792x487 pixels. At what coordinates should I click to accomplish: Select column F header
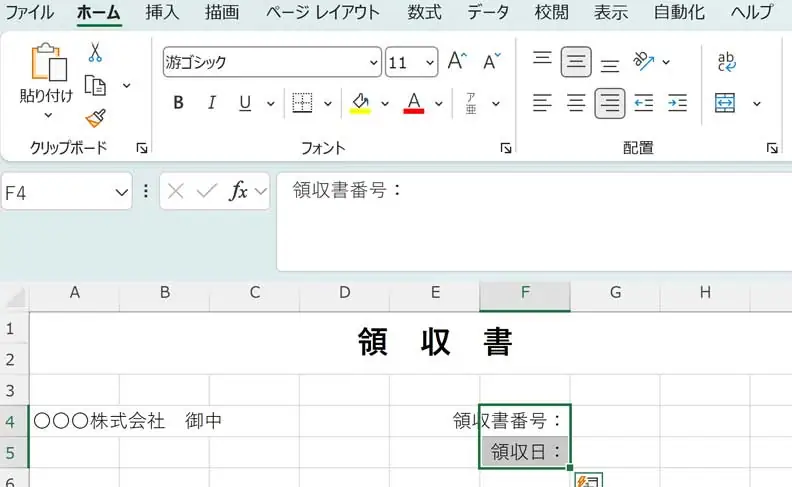tap(525, 296)
